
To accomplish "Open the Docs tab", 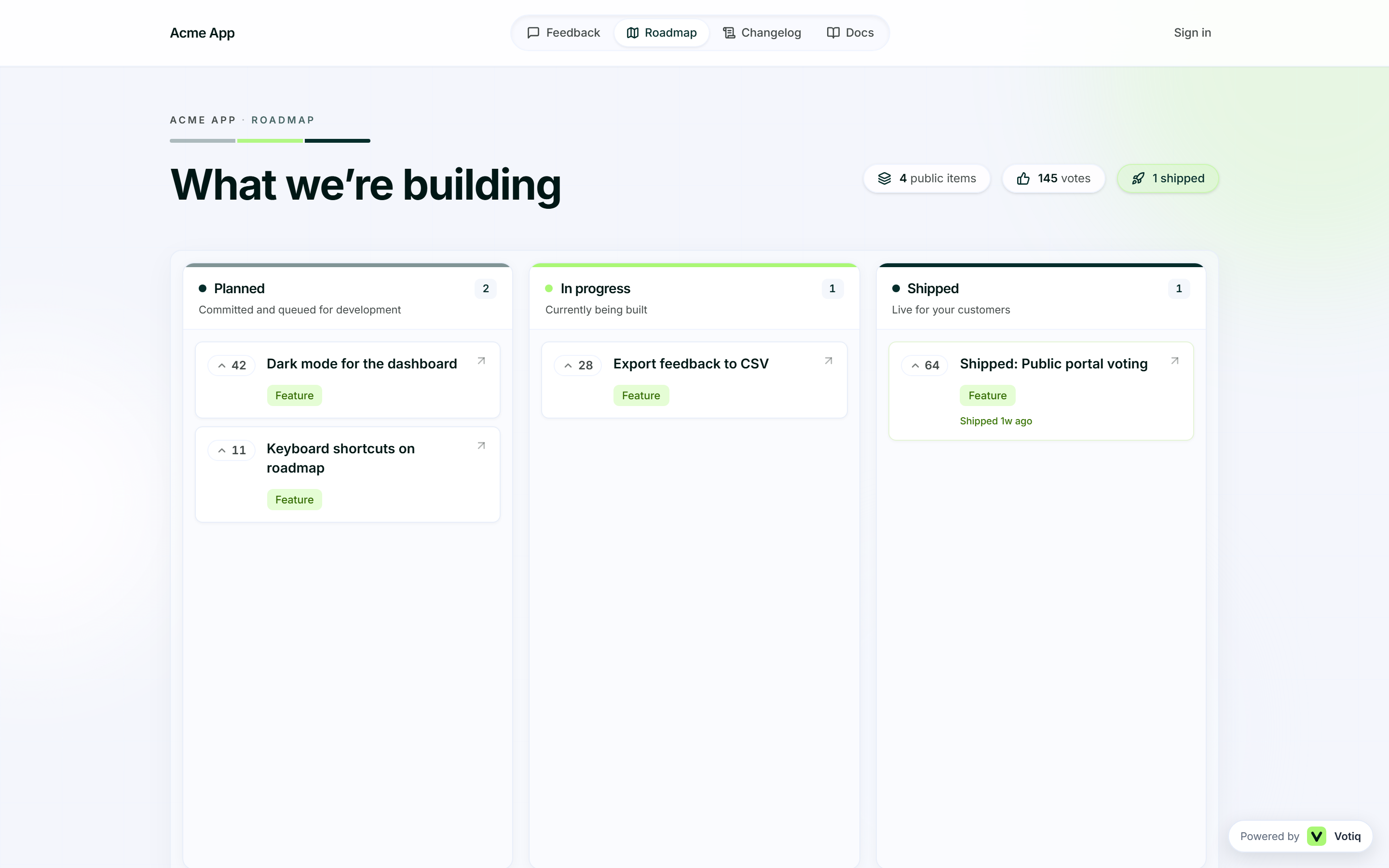I will [x=850, y=33].
